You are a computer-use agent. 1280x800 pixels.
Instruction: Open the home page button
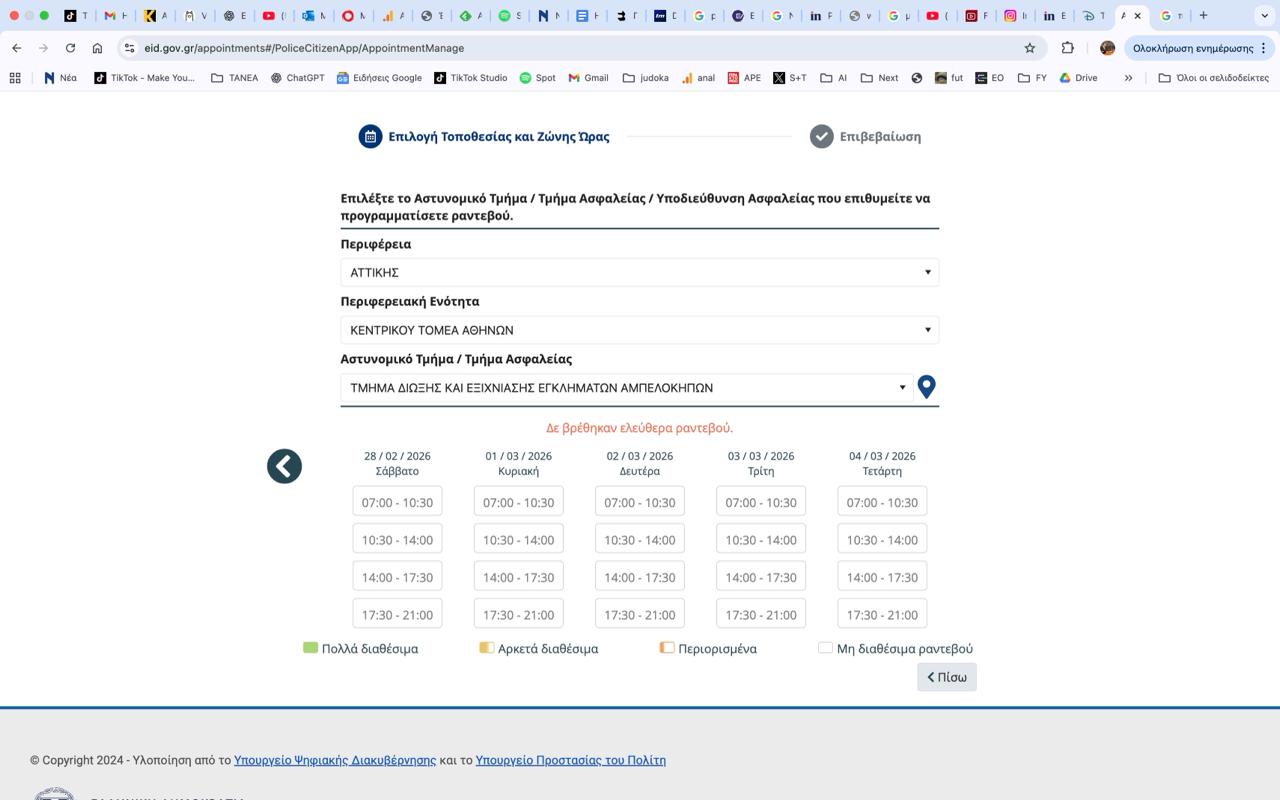click(x=97, y=48)
